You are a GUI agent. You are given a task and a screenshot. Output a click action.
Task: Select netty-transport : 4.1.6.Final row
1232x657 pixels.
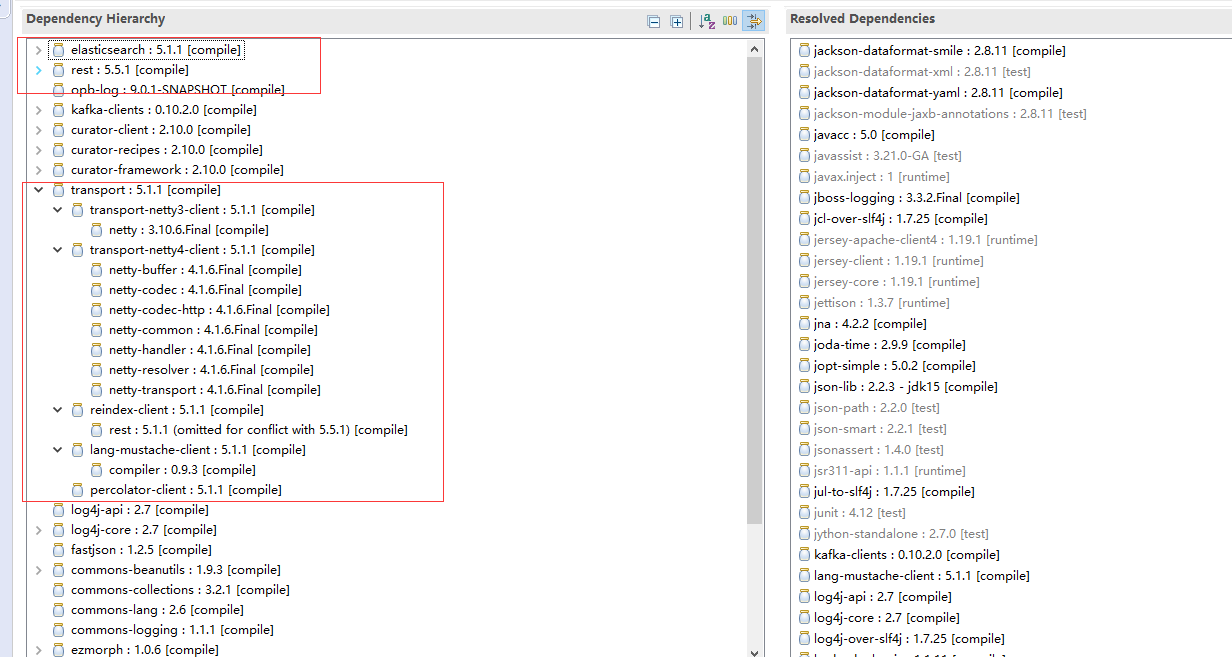point(215,390)
